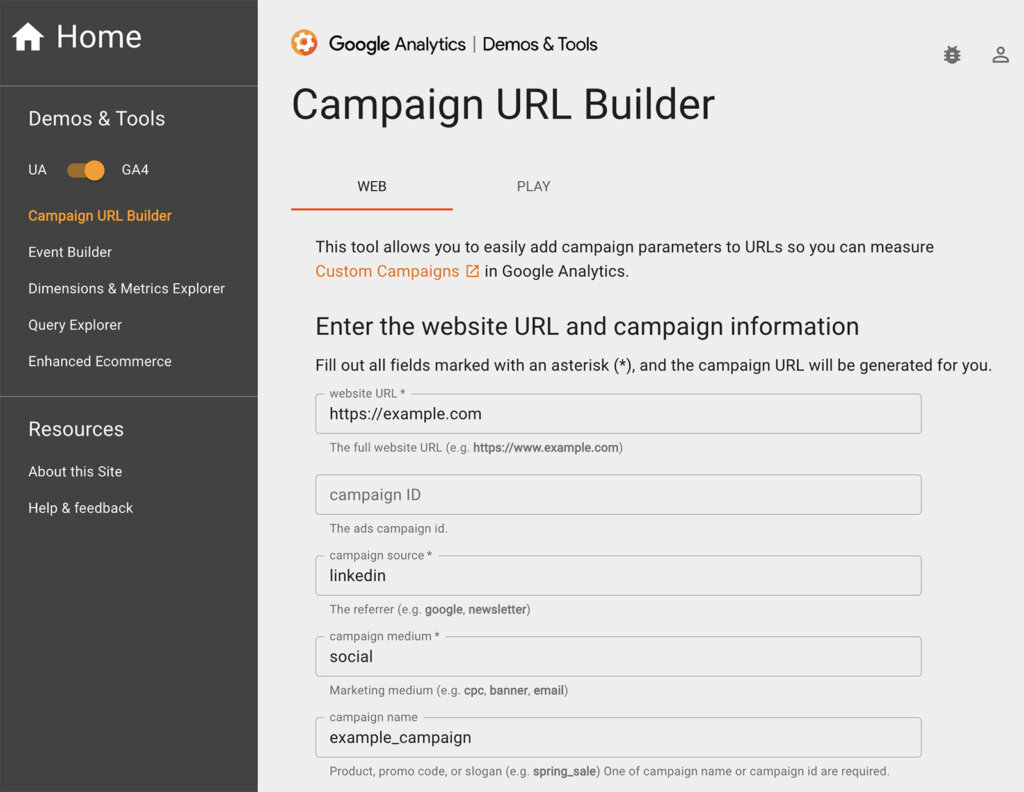This screenshot has height=792, width=1024.
Task: Switch to the PLAY tab
Action: pyautogui.click(x=533, y=186)
